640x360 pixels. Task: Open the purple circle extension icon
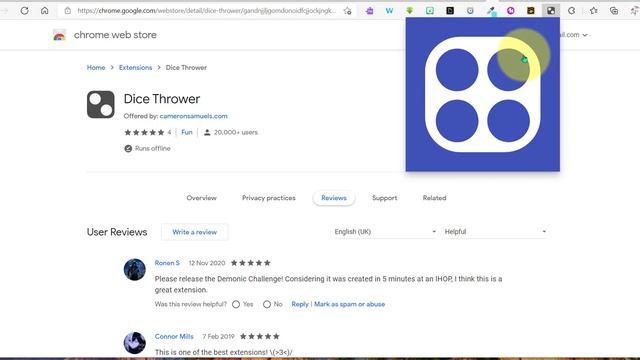click(x=511, y=11)
